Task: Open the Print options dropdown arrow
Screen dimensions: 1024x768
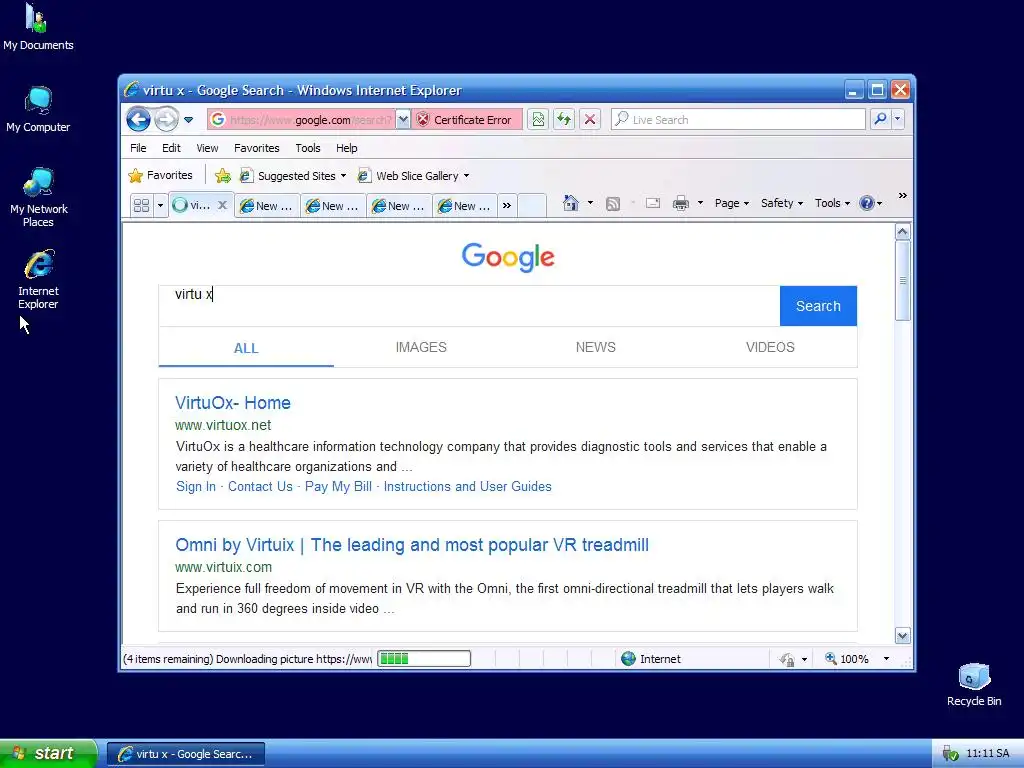Action: [x=700, y=203]
